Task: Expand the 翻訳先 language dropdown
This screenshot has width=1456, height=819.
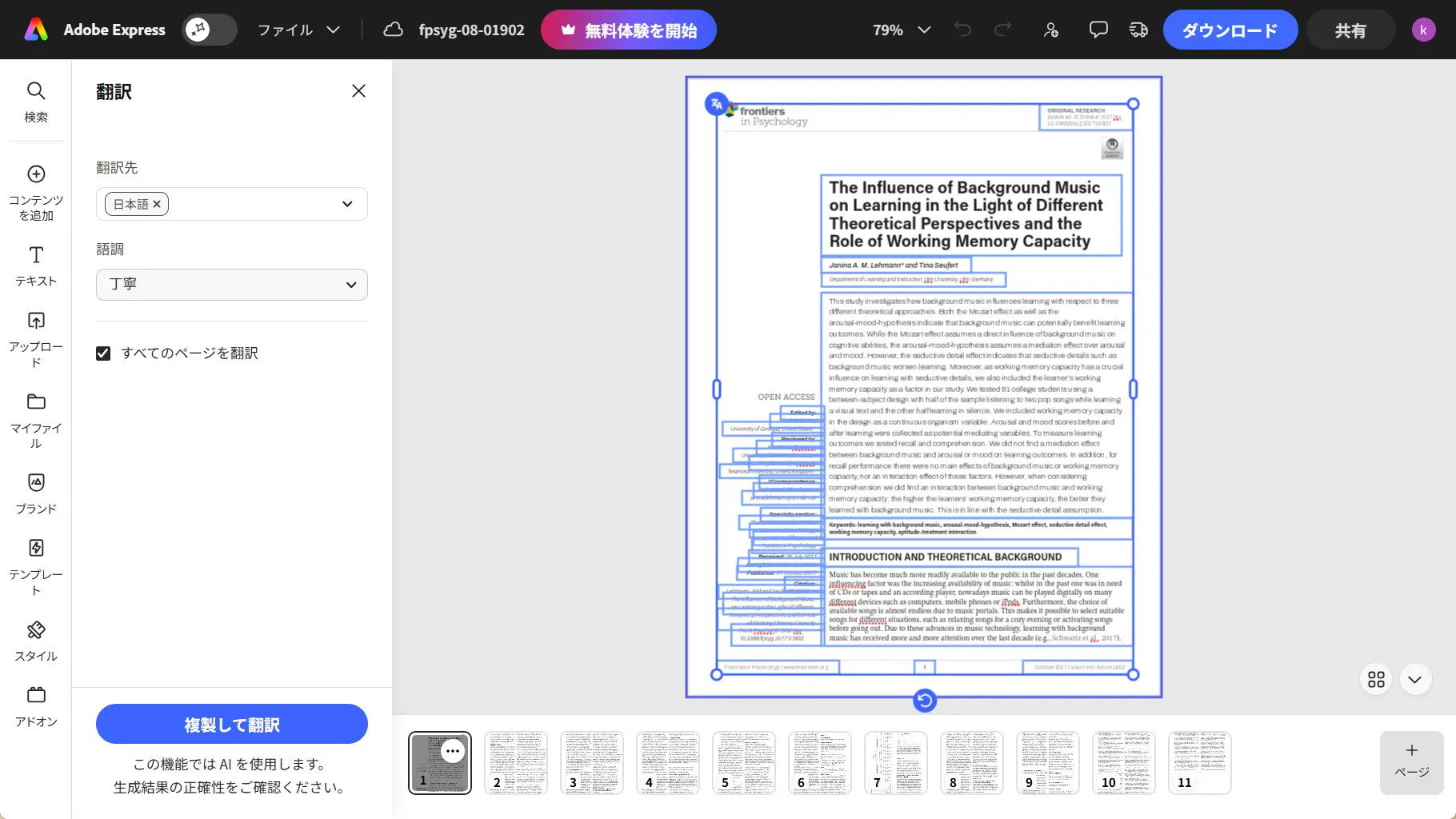Action: pos(347,204)
